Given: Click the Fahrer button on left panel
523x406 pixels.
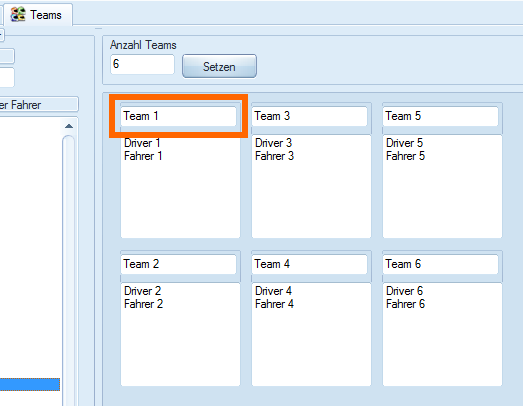Looking at the screenshot, I should 38,105.
